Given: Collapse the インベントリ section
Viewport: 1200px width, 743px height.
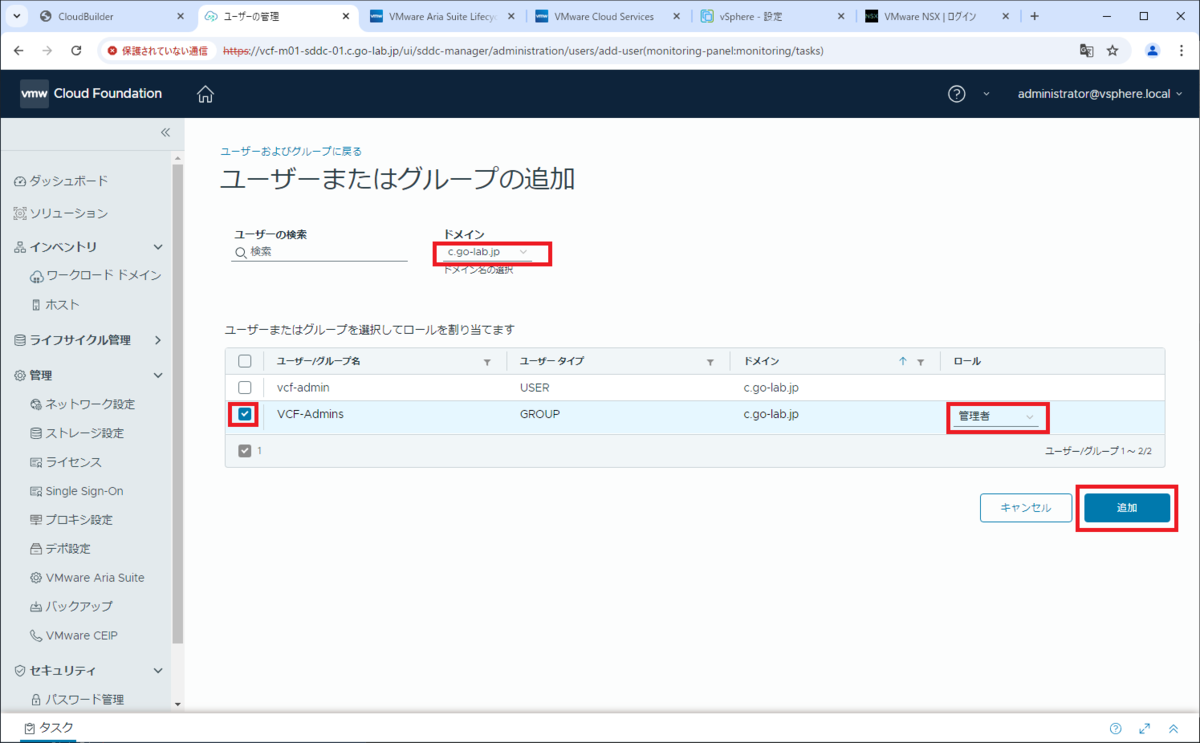Looking at the screenshot, I should [x=158, y=247].
